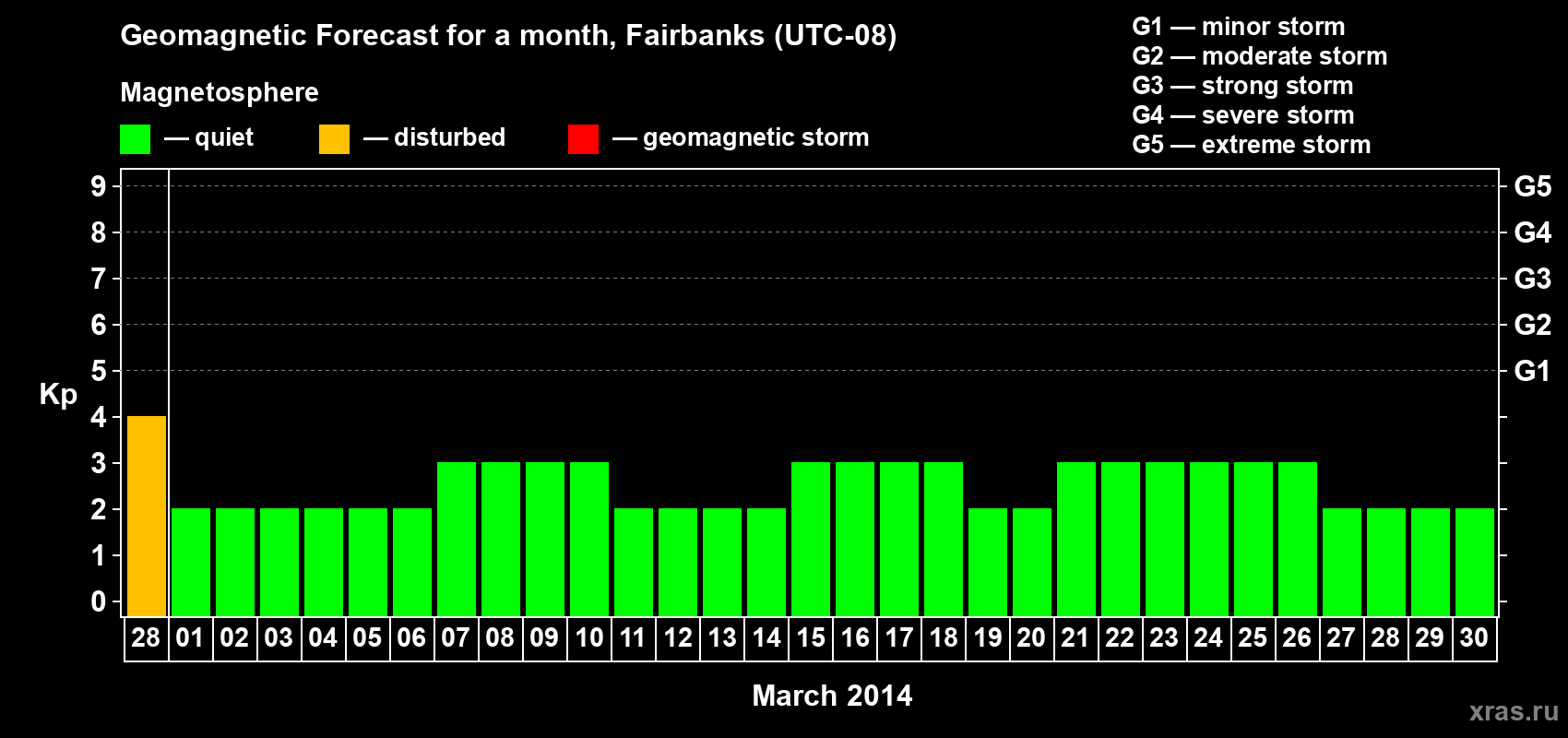The height and width of the screenshot is (738, 1568).
Task: Click first date cell '28' below orange bar
Action: (146, 638)
